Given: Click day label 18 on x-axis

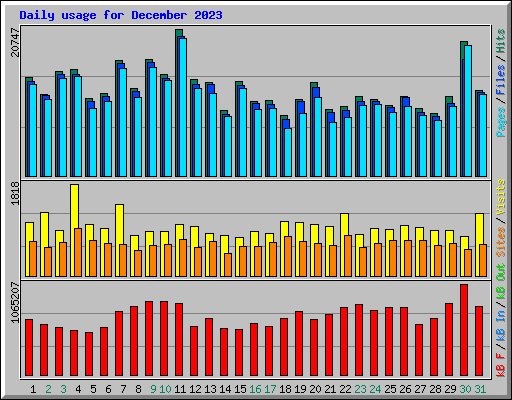Looking at the screenshot, I should click(x=285, y=389).
